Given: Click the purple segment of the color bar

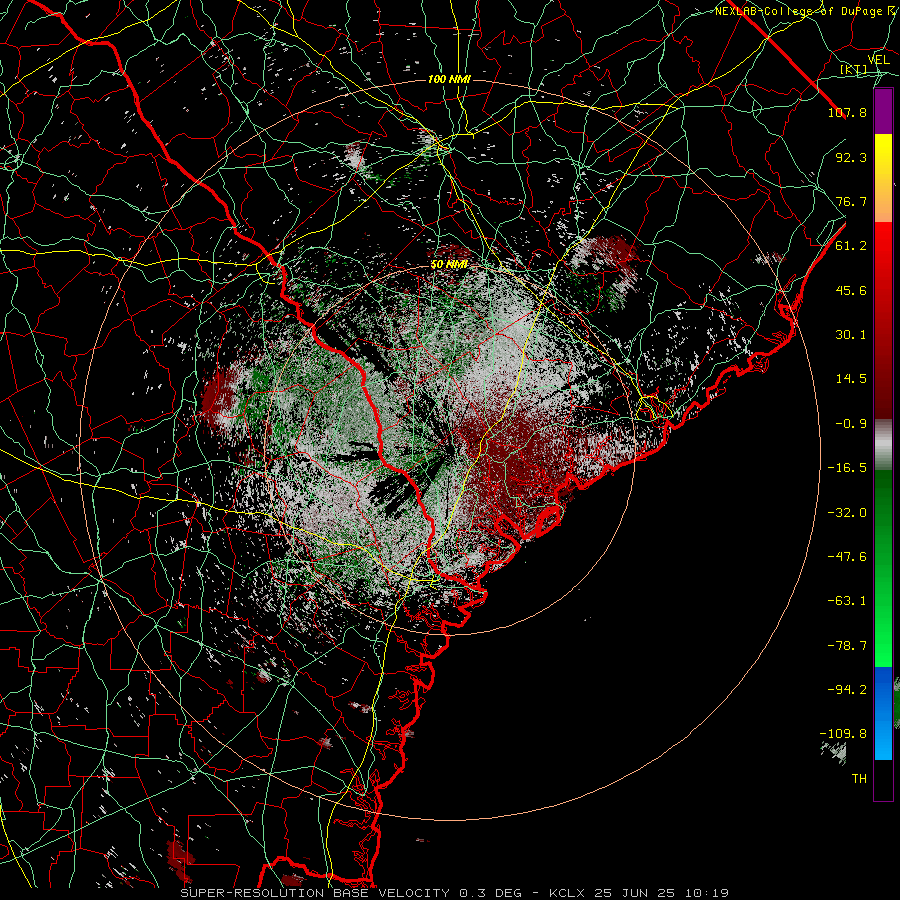Looking at the screenshot, I should 883,111.
